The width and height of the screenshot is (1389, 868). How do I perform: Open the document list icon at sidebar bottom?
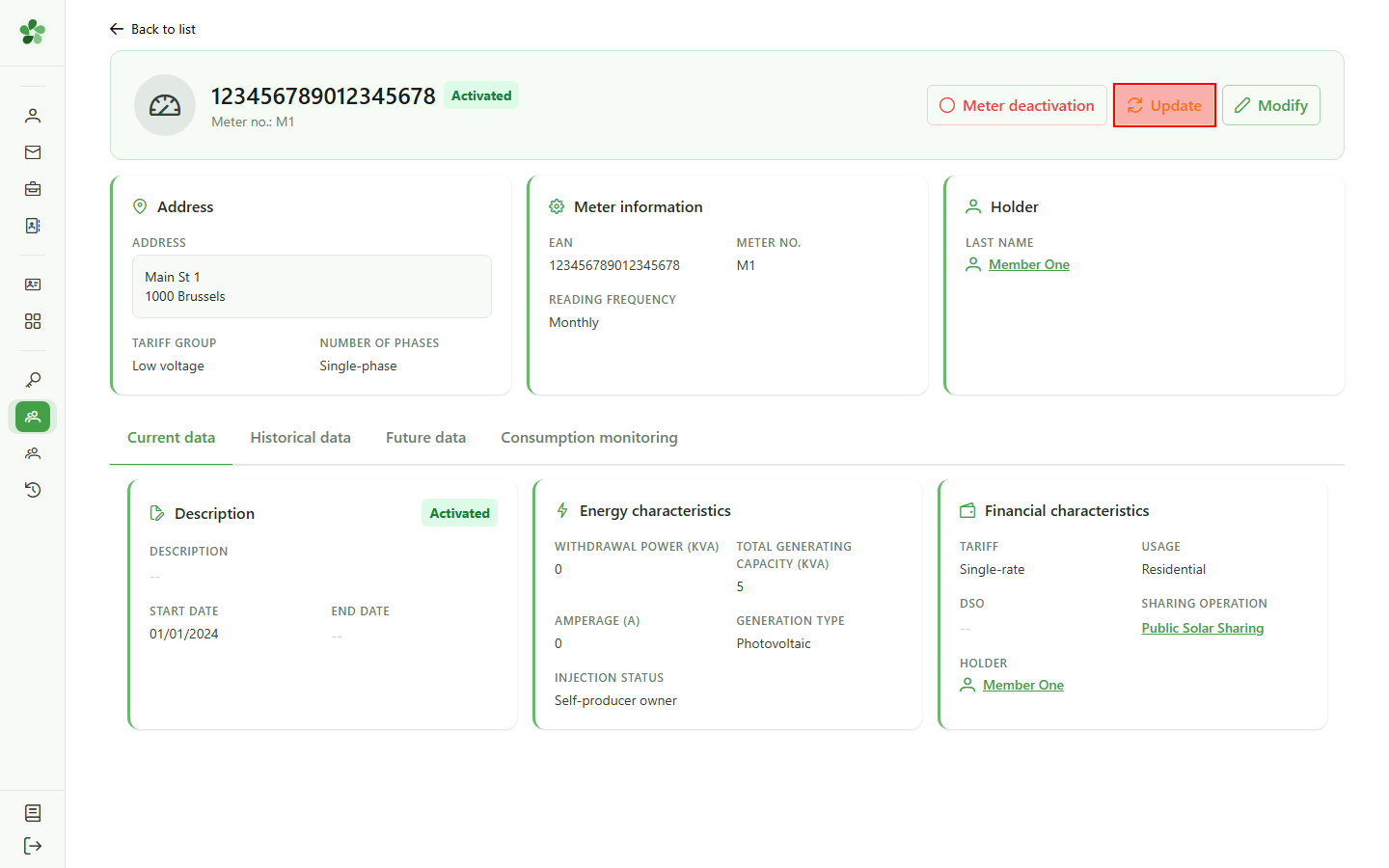point(33,813)
